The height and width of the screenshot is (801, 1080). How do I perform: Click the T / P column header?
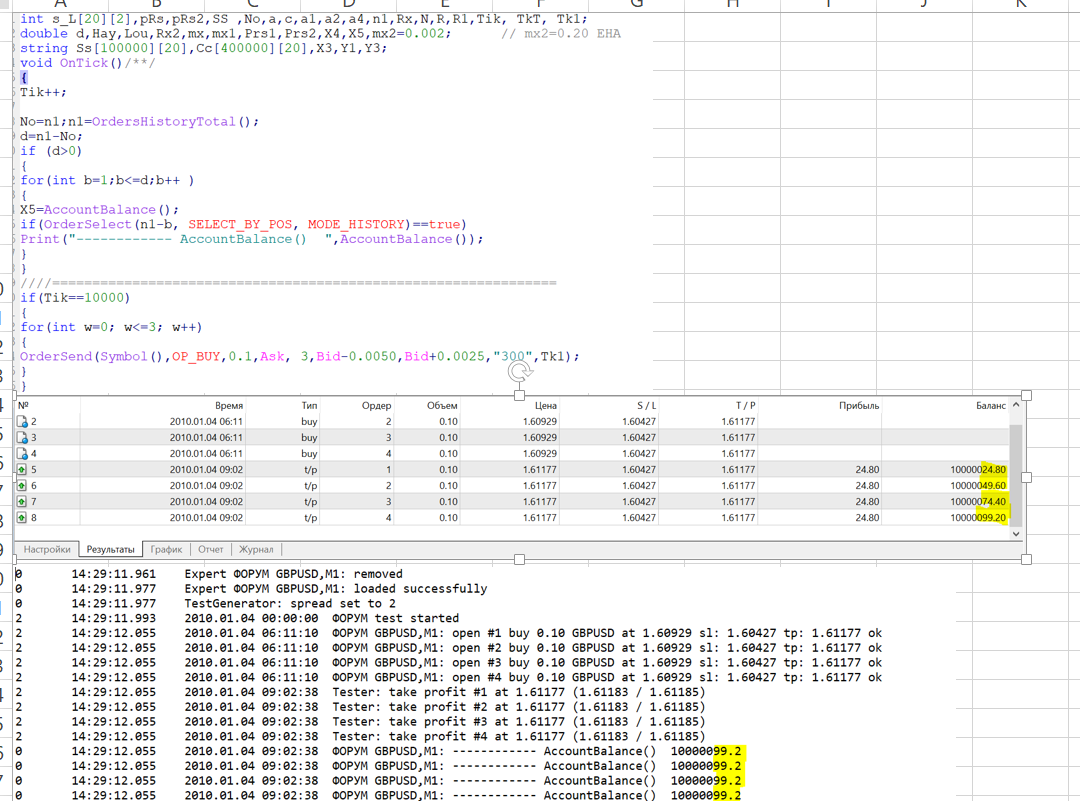(x=745, y=406)
